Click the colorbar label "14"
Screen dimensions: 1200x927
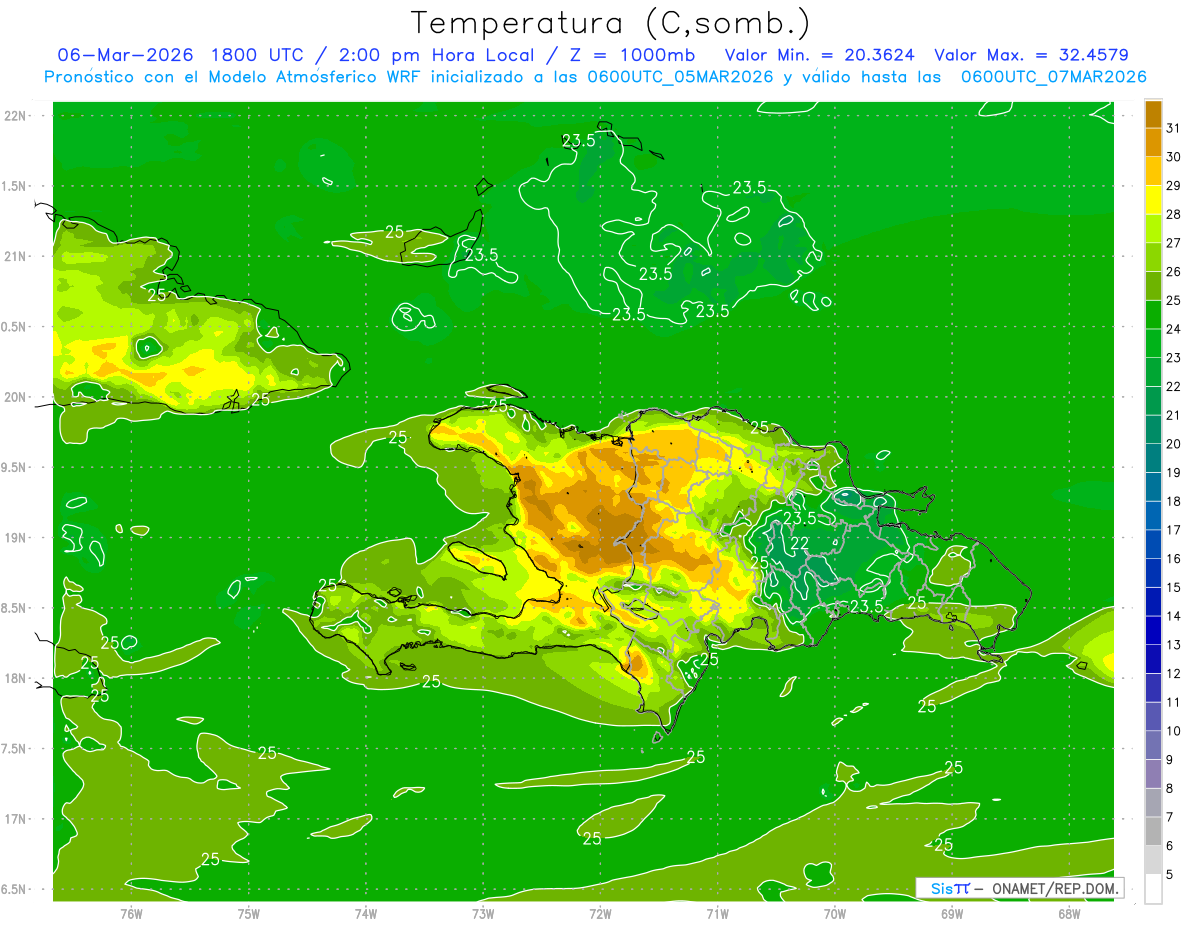click(x=1174, y=616)
